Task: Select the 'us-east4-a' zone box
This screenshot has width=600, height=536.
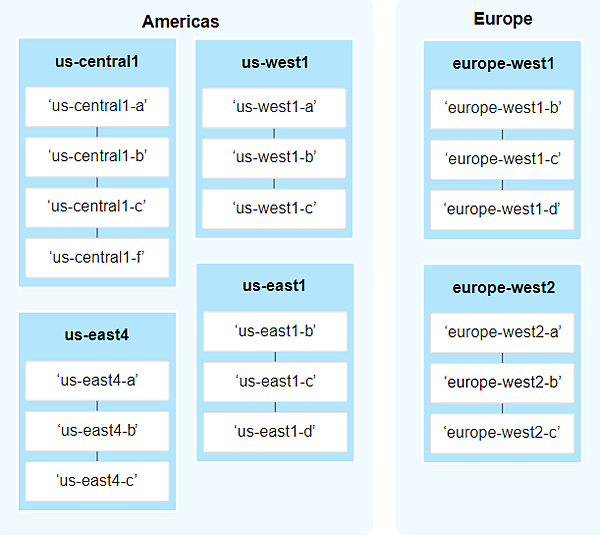Action: point(97,380)
